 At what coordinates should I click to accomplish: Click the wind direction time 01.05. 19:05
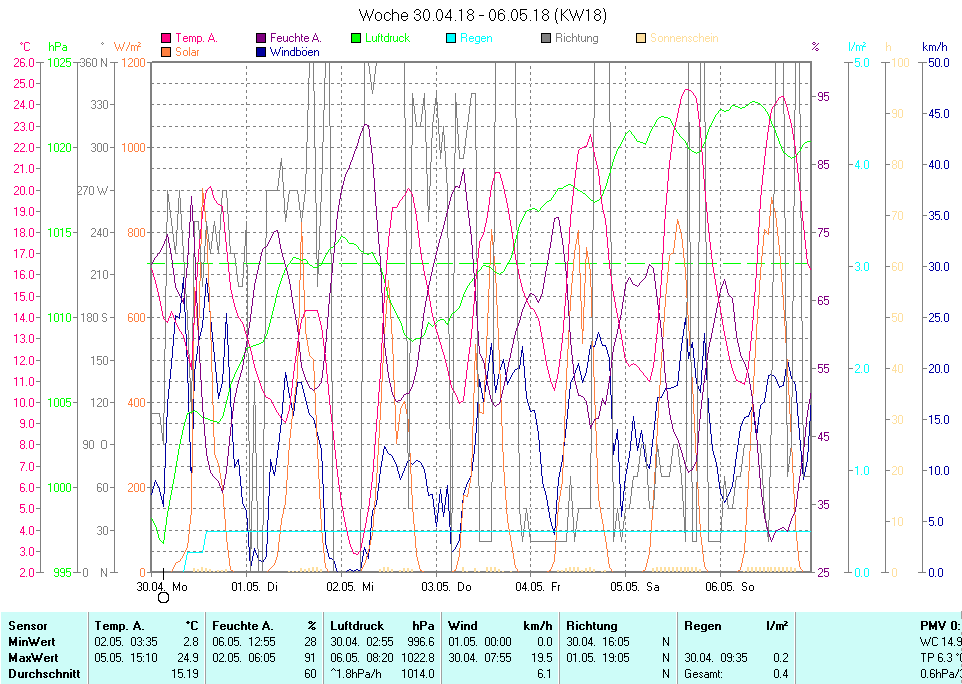pos(598,658)
